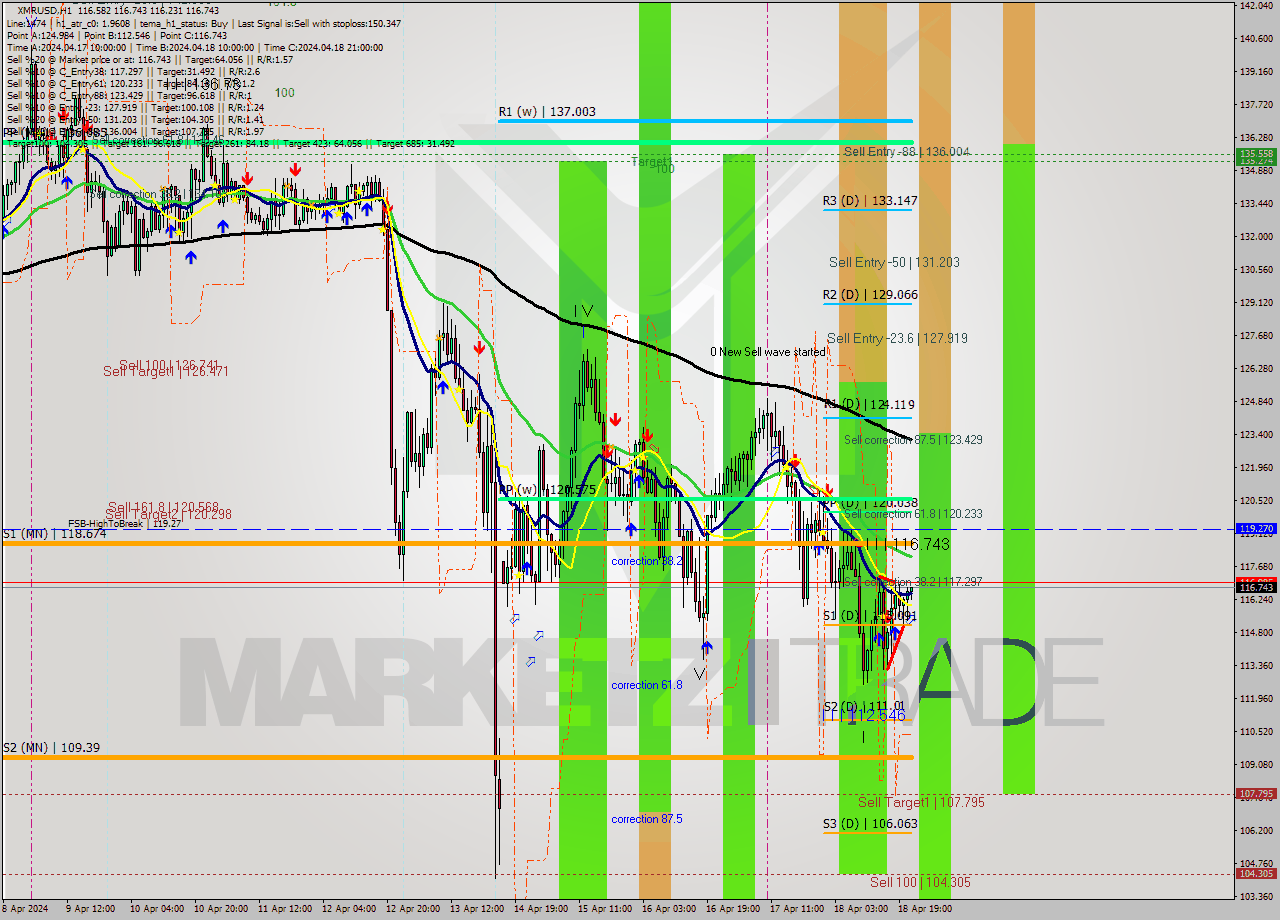Click the price axis value 132.000

tap(1256, 237)
